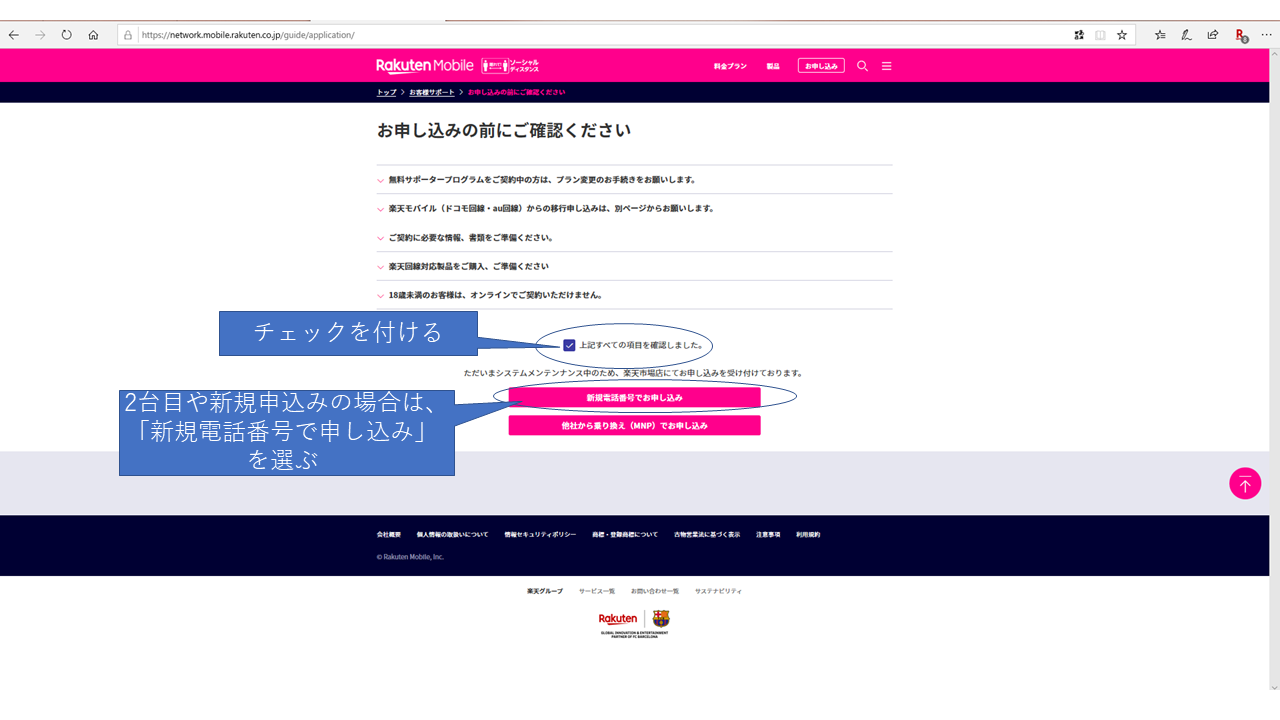The image size is (1280, 720).
Task: Open 会社概要 footer link
Action: click(x=389, y=535)
